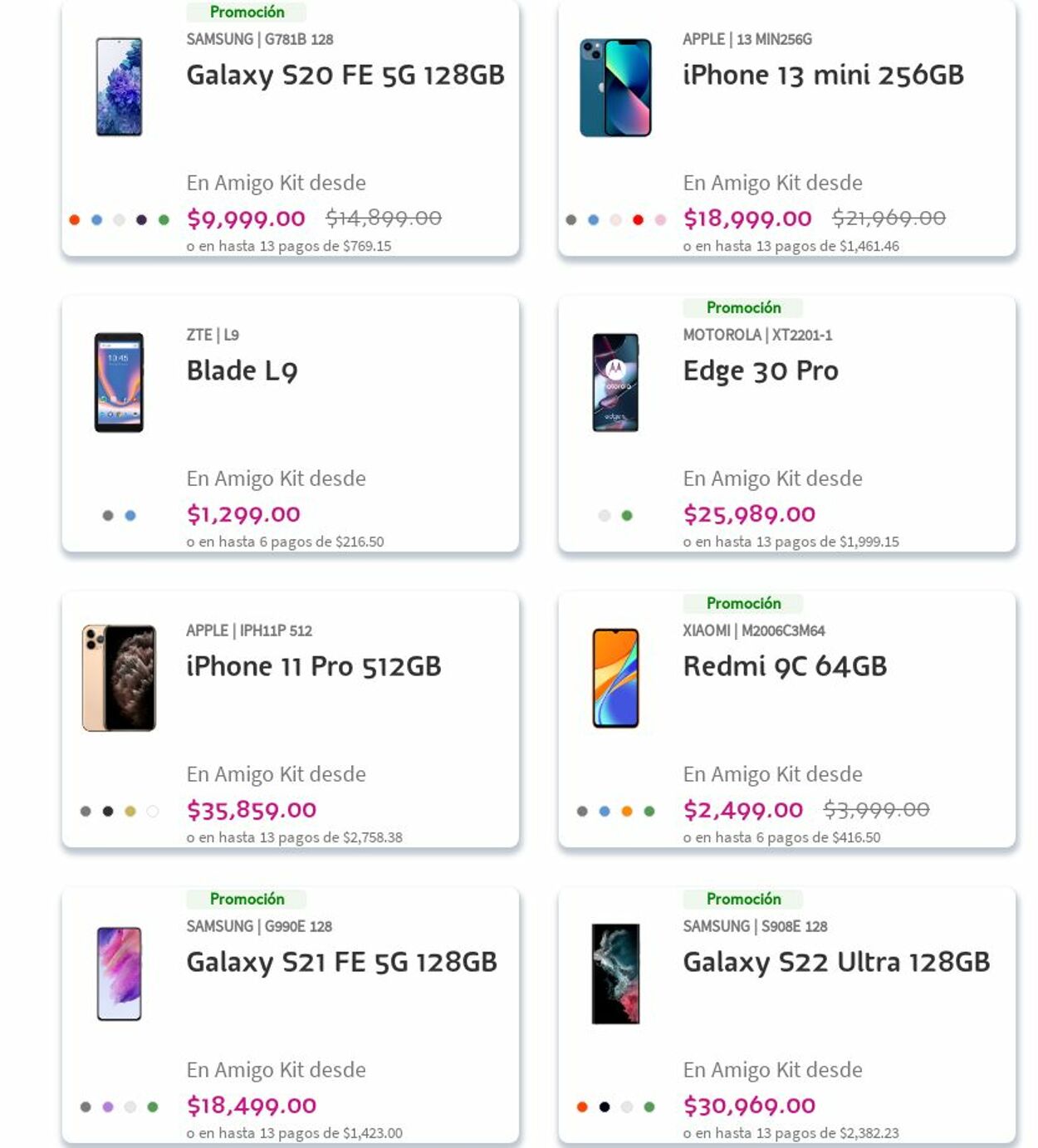Image resolution: width=1038 pixels, height=1148 pixels.
Task: Open the Galaxy S21 FE 5G phone image
Action: (x=119, y=974)
